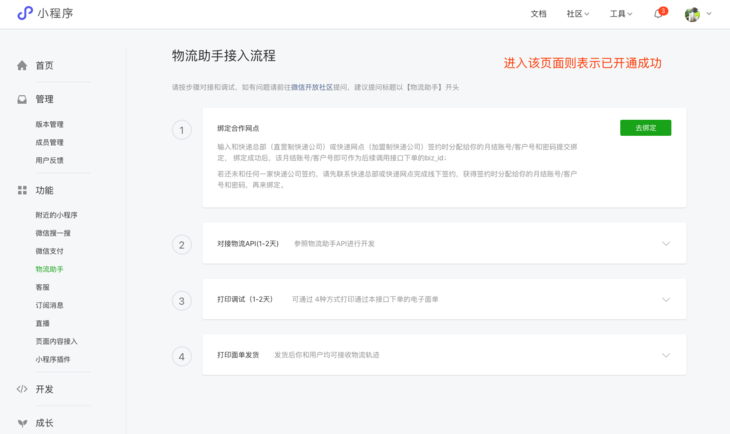
Task: Click the 功能 grid icon
Action: [22, 190]
